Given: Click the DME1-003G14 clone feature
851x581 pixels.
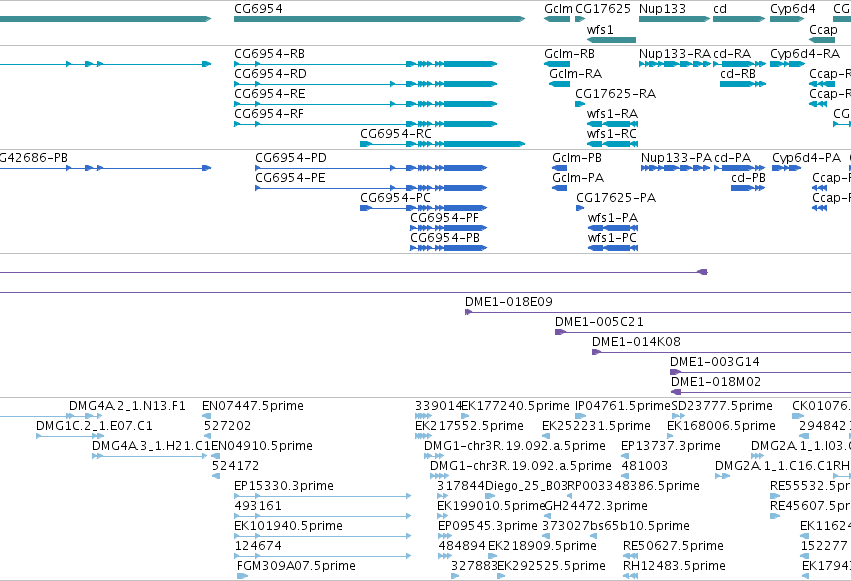Looking at the screenshot, I should (715, 362).
